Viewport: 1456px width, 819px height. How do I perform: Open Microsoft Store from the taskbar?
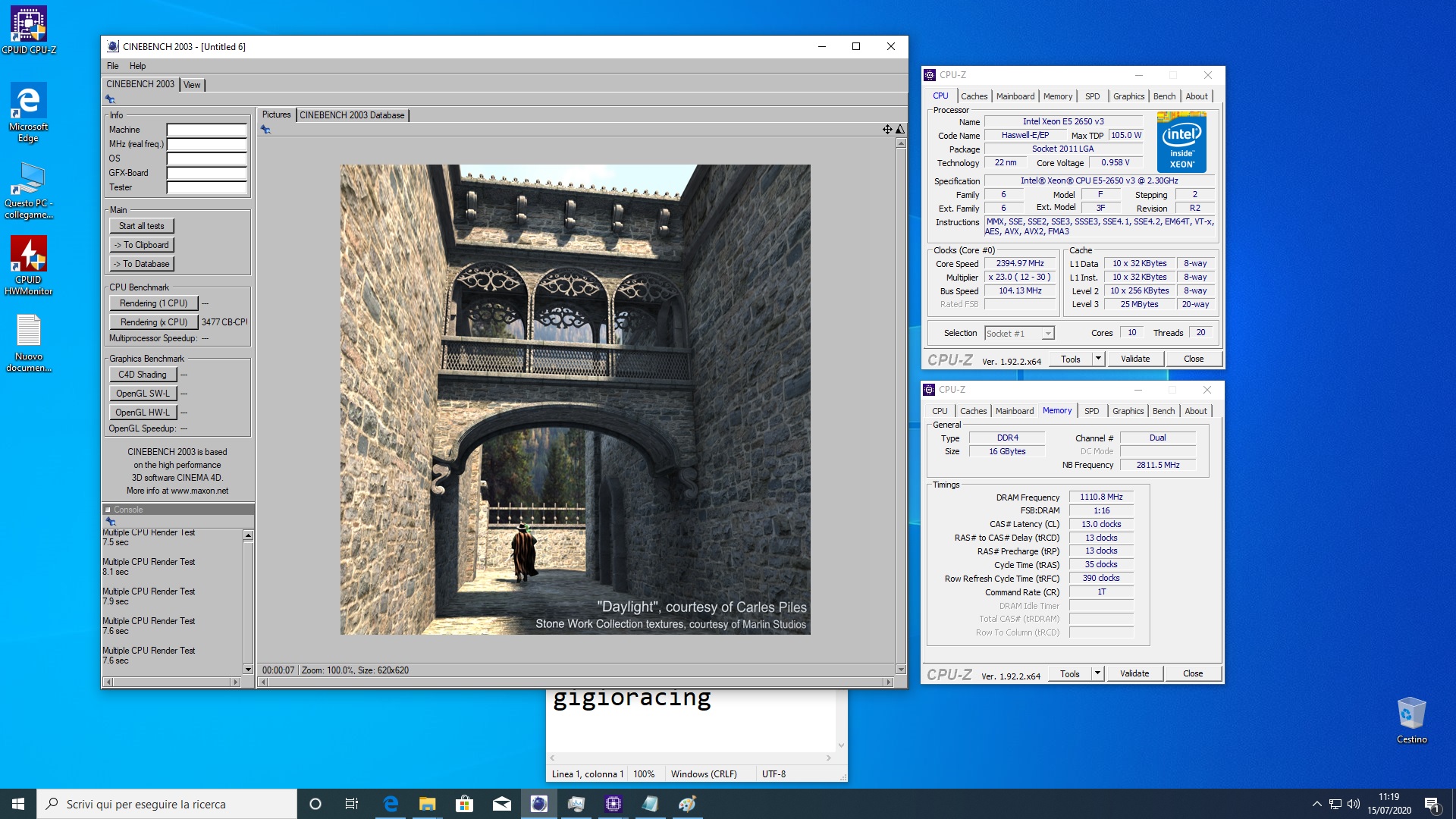click(465, 804)
